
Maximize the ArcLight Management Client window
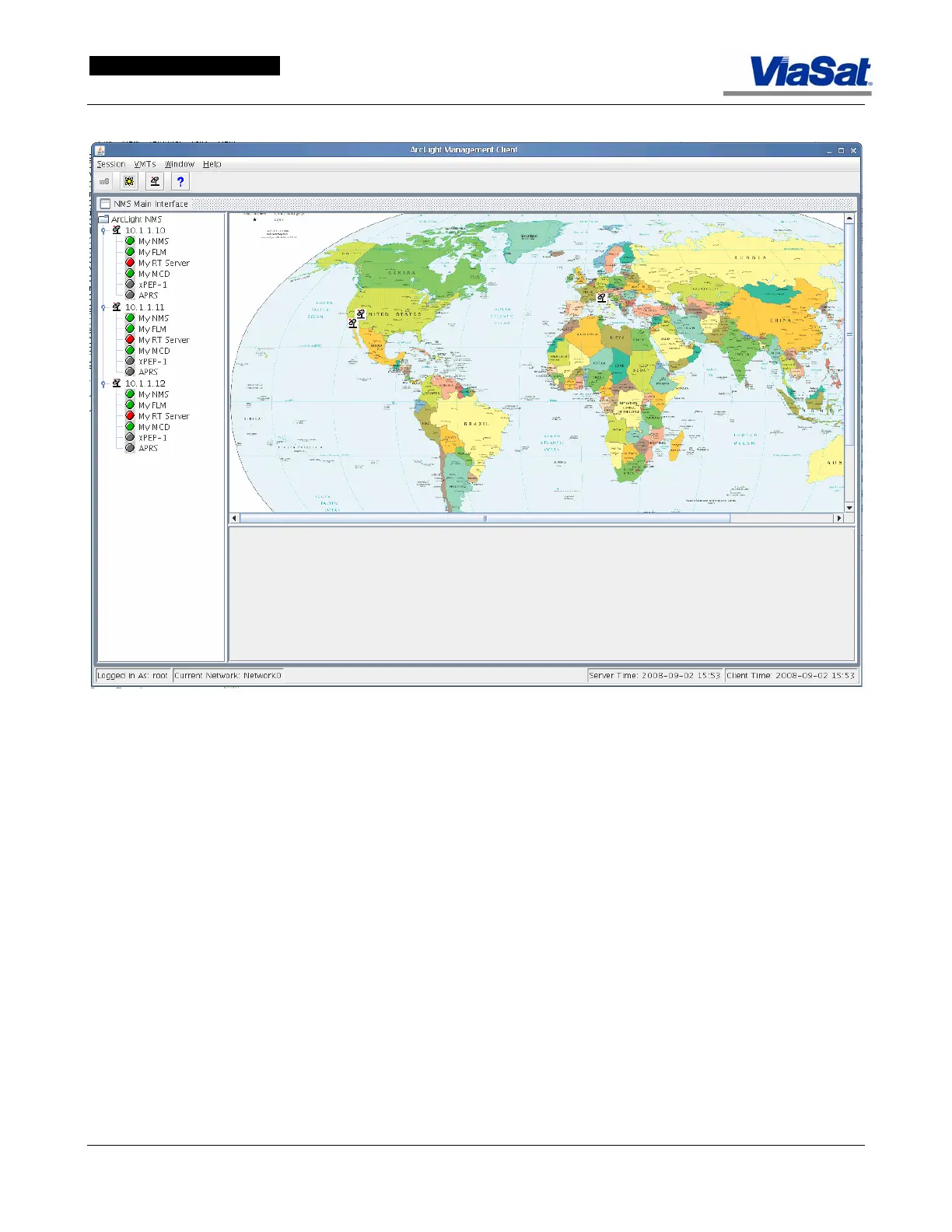[x=841, y=151]
